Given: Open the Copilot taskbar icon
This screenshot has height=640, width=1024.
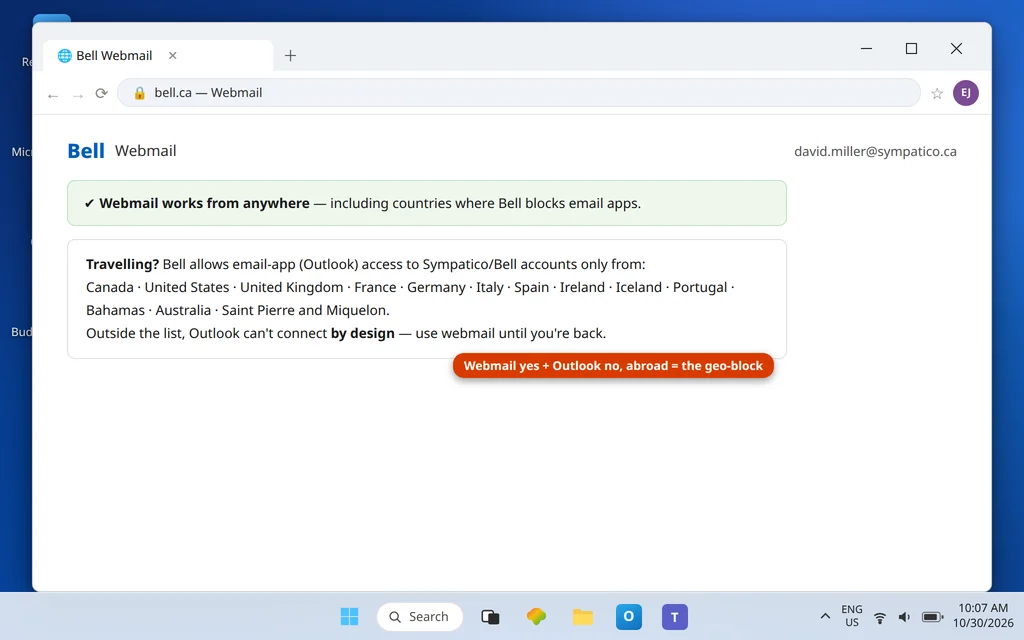Looking at the screenshot, I should point(536,616).
